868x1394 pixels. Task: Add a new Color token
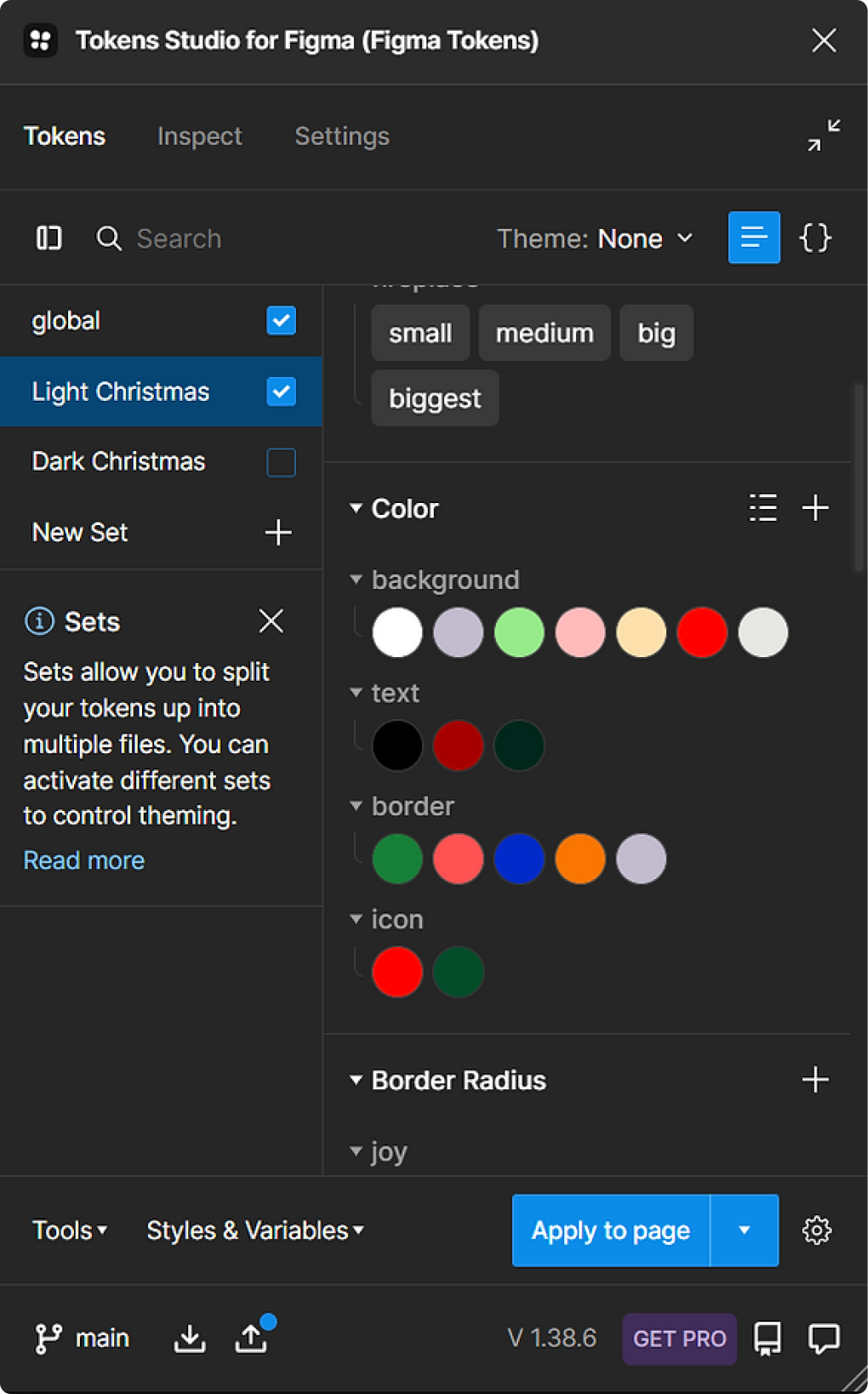click(x=815, y=508)
